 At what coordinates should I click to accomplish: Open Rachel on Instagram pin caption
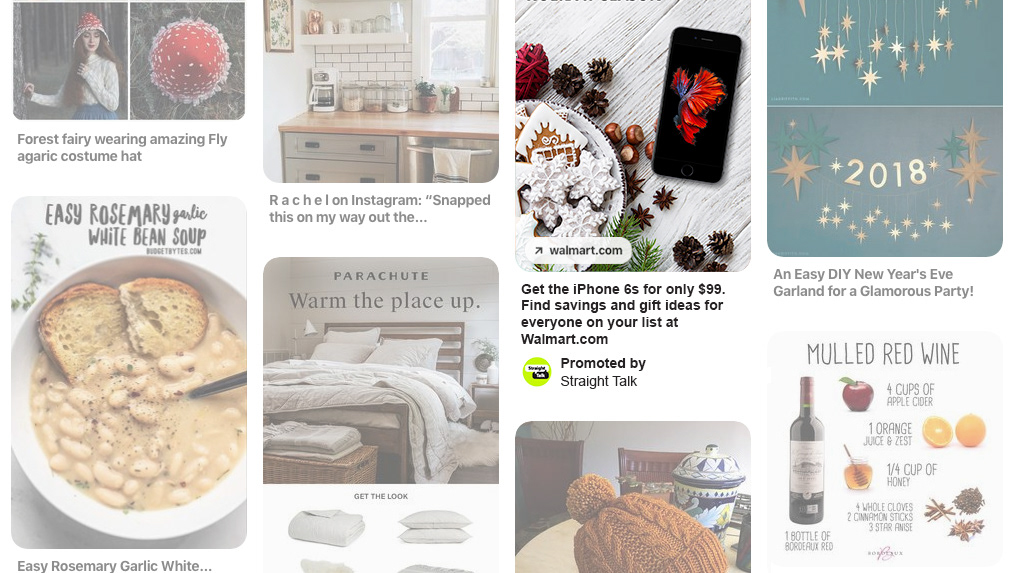click(380, 209)
